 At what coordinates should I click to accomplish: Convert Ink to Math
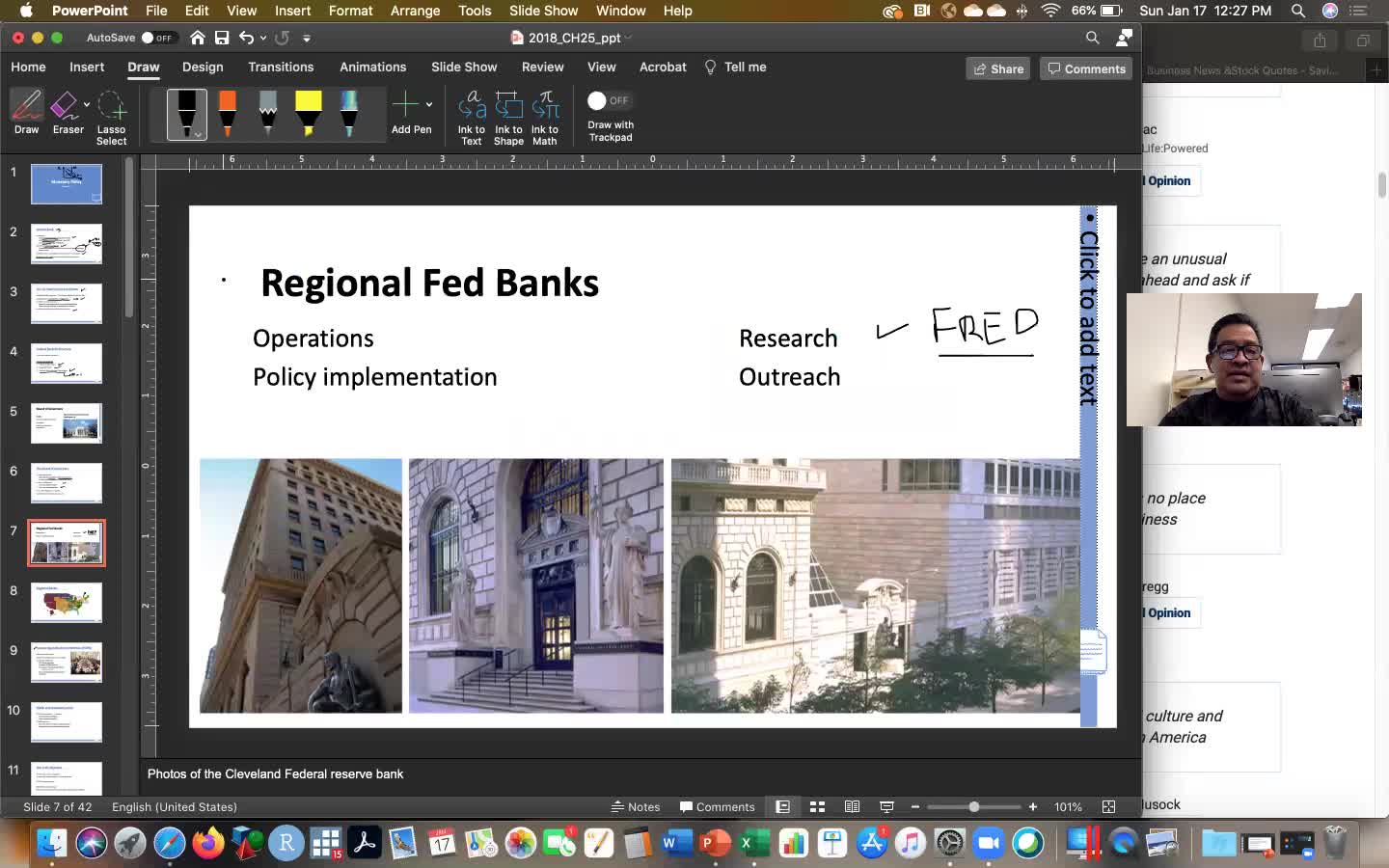click(545, 118)
